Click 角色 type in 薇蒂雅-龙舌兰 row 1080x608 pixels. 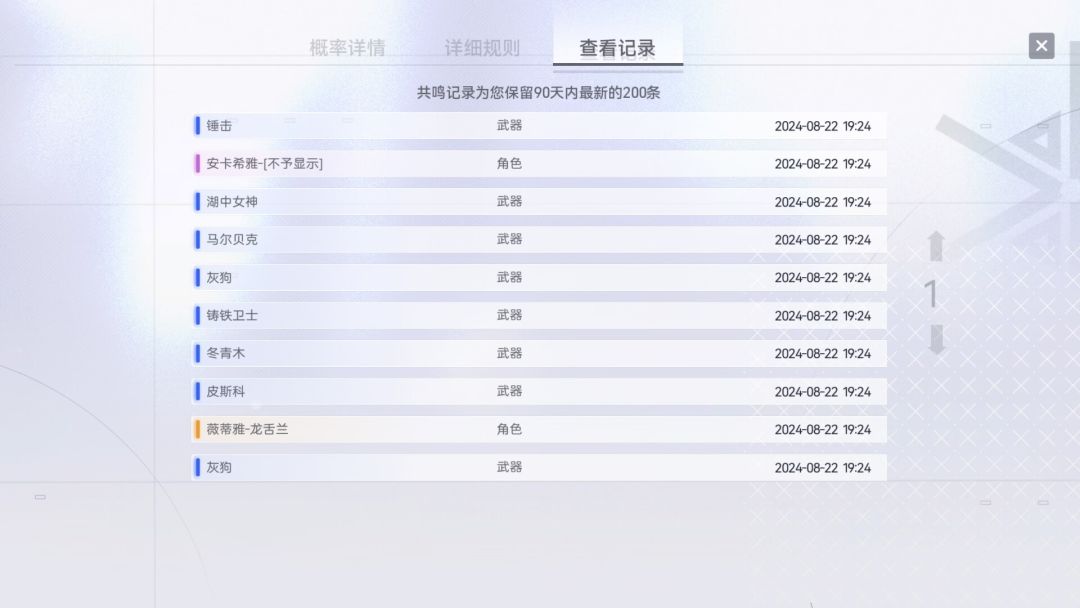(509, 429)
